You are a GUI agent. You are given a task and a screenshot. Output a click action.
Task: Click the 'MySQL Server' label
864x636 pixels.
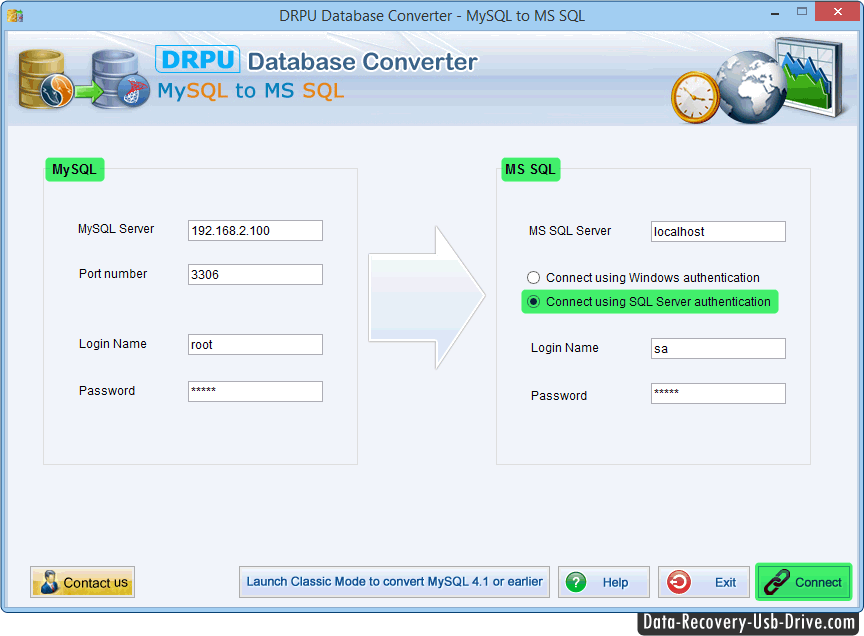tap(116, 229)
